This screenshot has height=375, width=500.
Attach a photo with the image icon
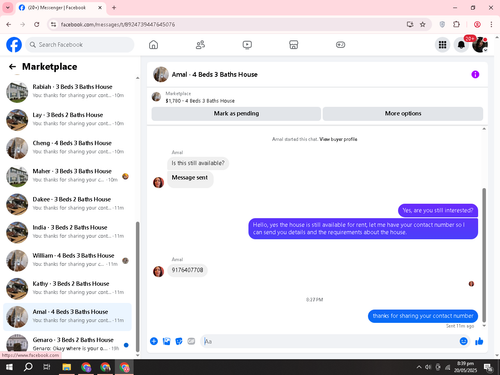pos(166,341)
